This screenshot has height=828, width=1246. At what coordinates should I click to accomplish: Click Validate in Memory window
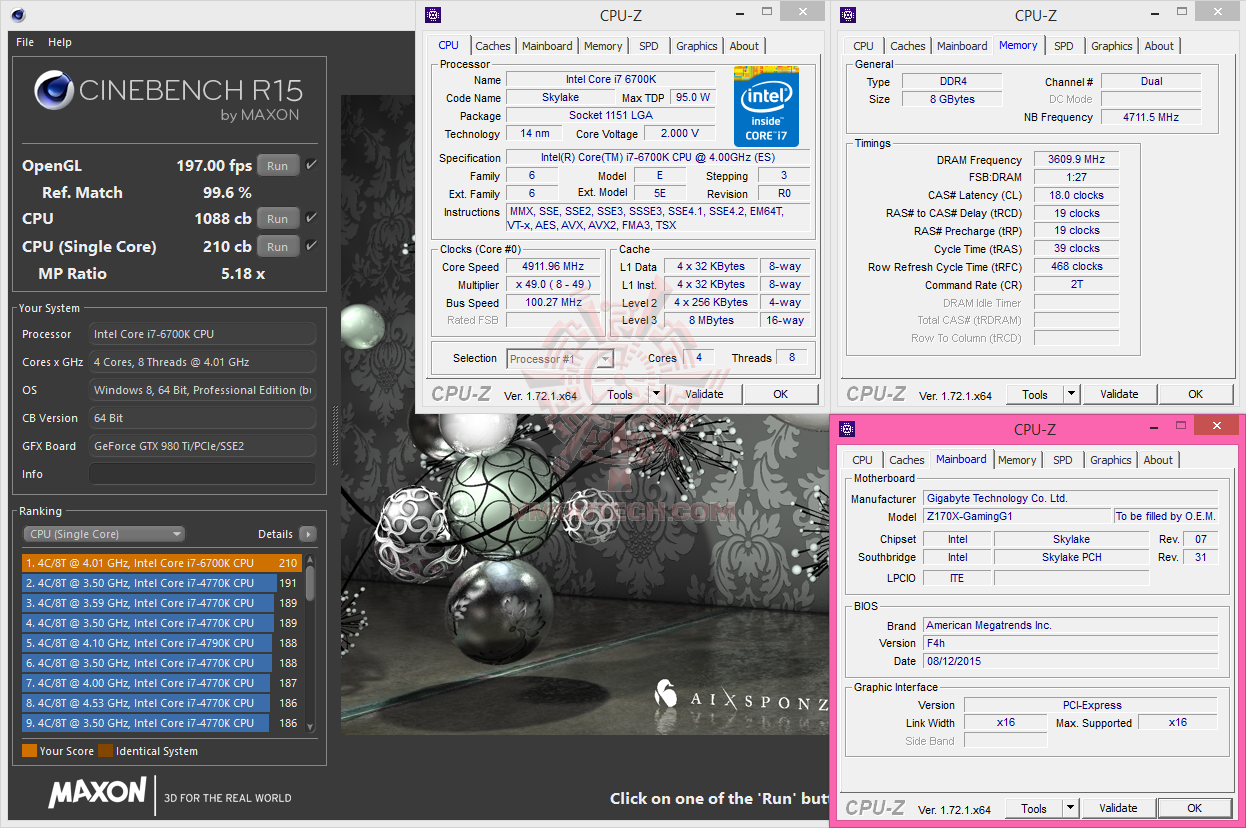[x=1119, y=394]
